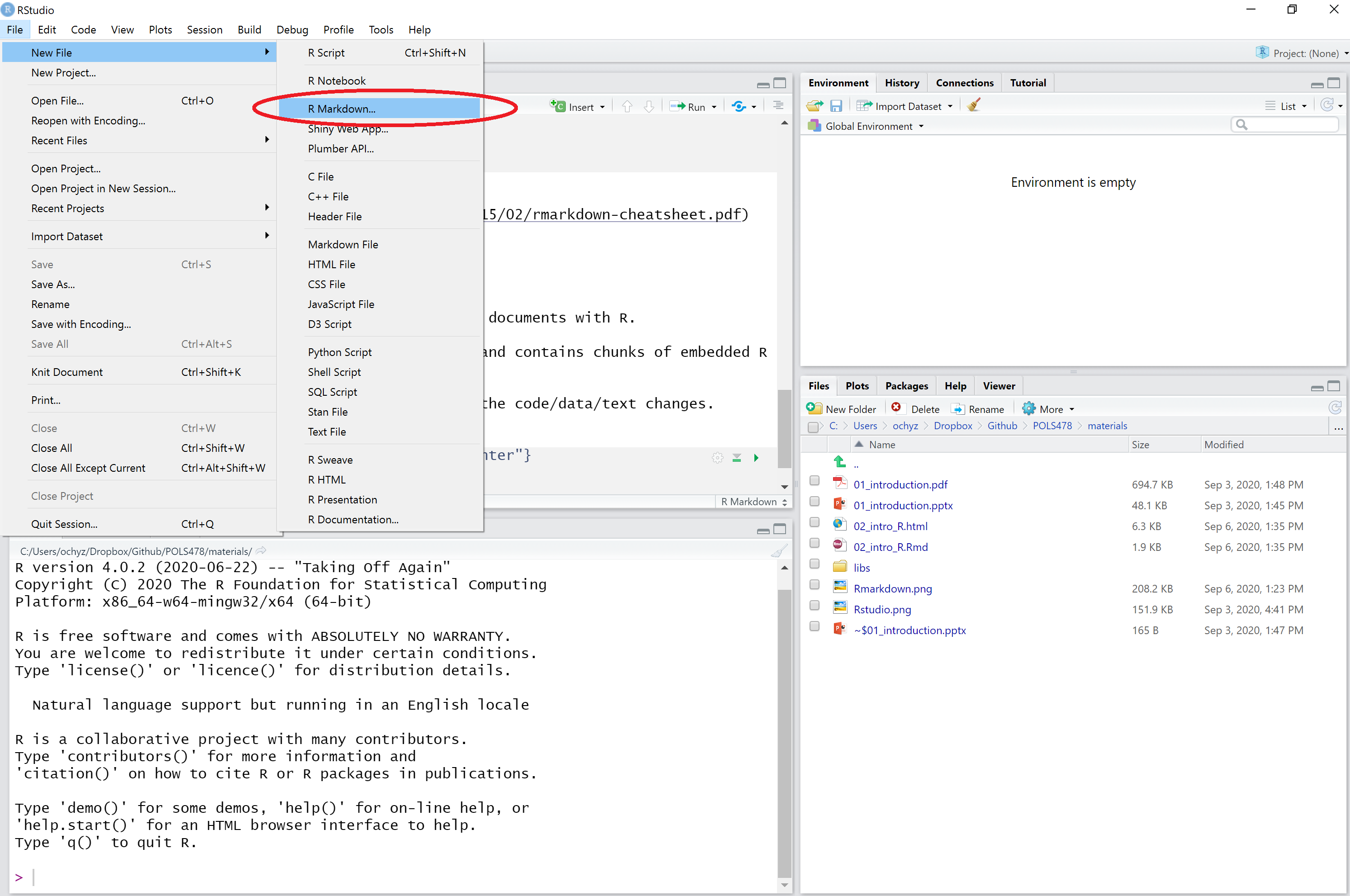Click Quit Session... in File menu

click(x=139, y=524)
